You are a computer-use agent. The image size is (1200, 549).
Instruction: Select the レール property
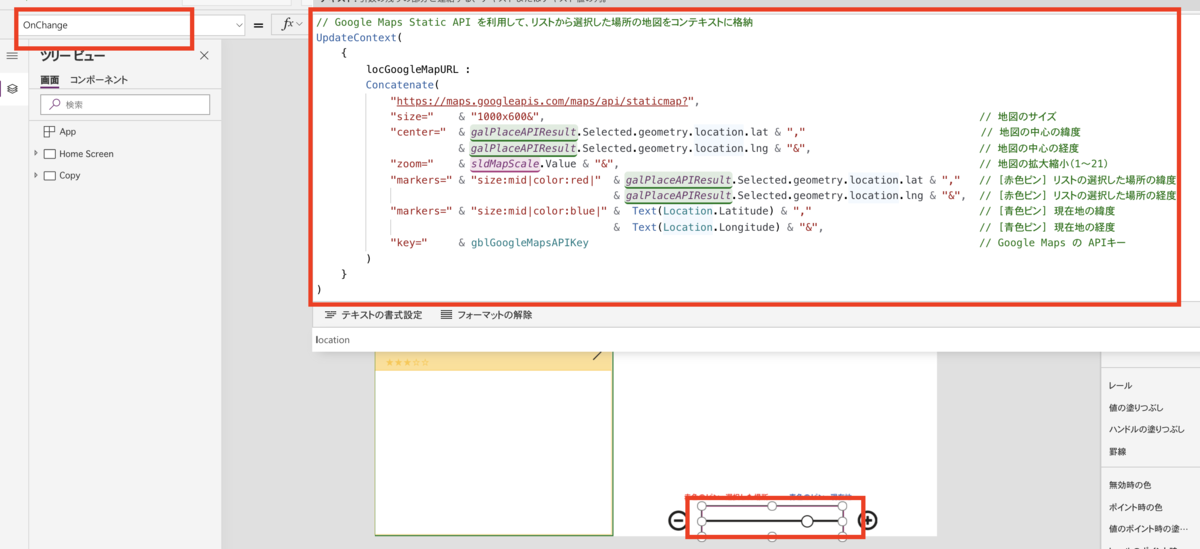tap(1119, 385)
